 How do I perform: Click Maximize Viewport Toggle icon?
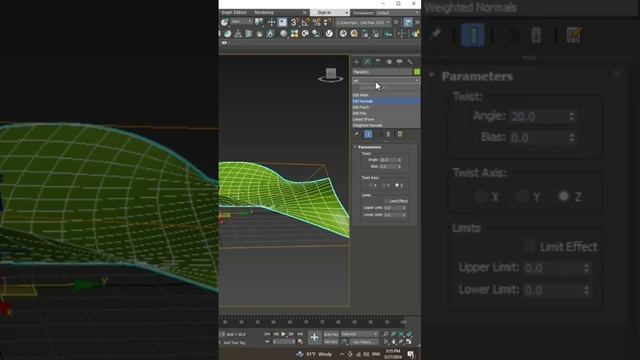click(x=409, y=342)
